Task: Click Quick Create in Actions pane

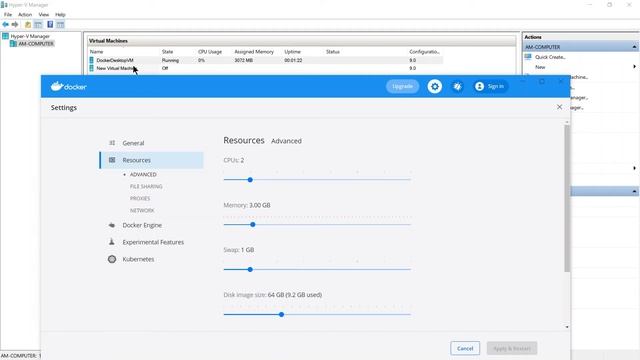Action: pos(550,57)
